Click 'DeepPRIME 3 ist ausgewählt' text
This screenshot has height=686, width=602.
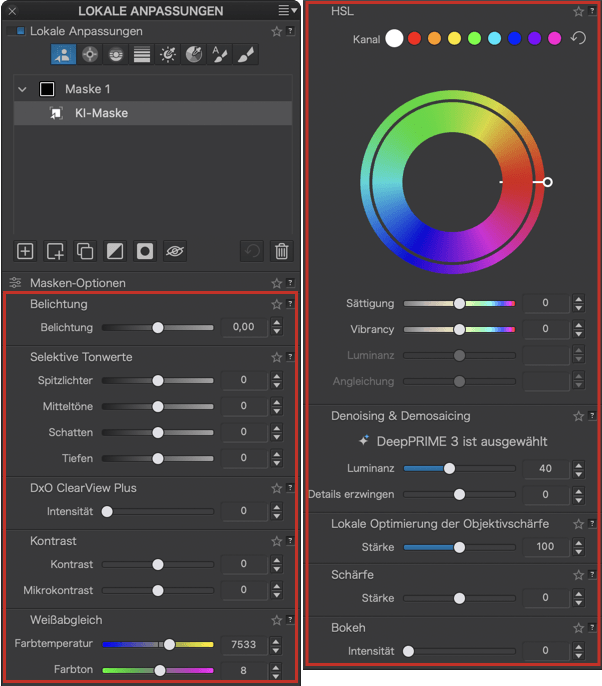462,441
